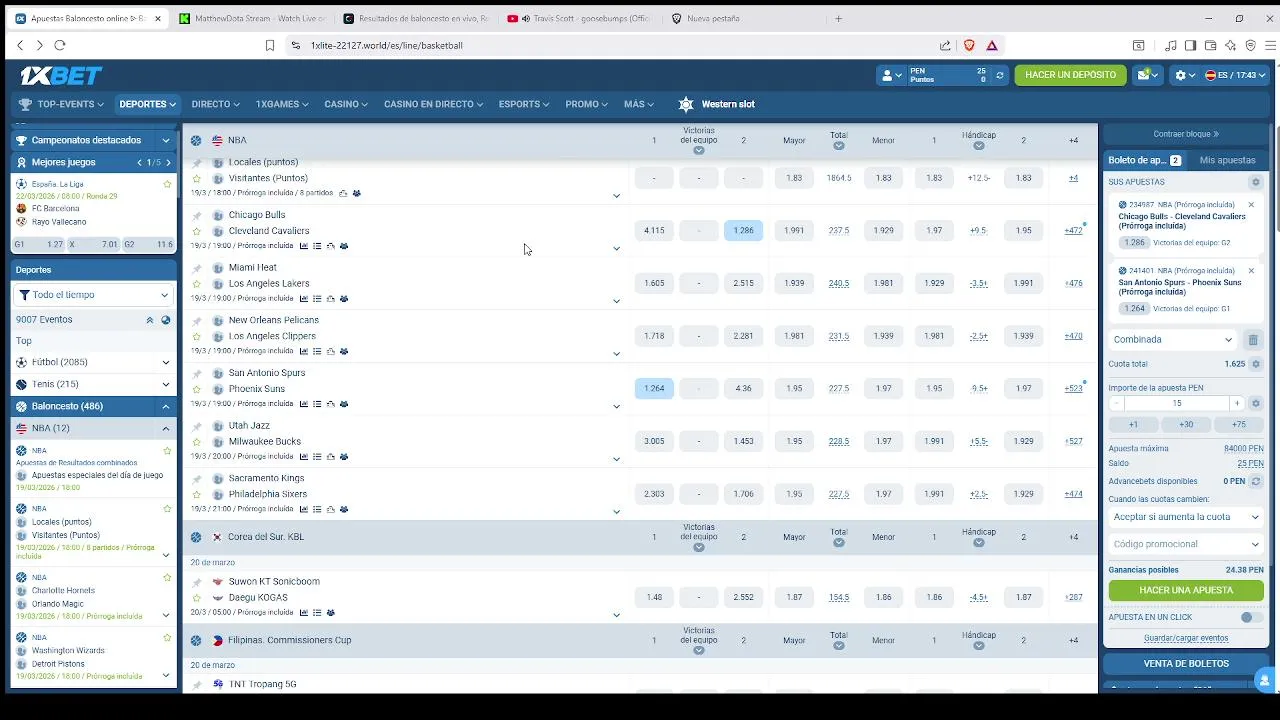1280x720 pixels.
Task: Click Guardar/cargar eventos link
Action: click(1186, 639)
